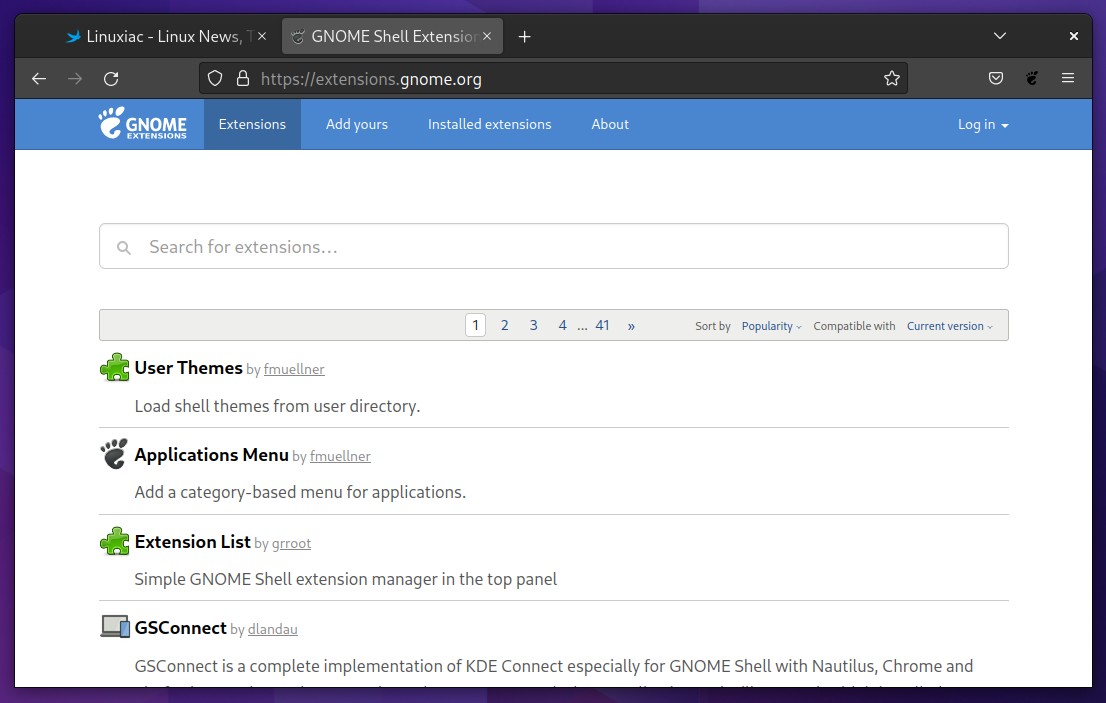This screenshot has height=703, width=1106.
Task: Open the GSConnect extension
Action: (181, 628)
